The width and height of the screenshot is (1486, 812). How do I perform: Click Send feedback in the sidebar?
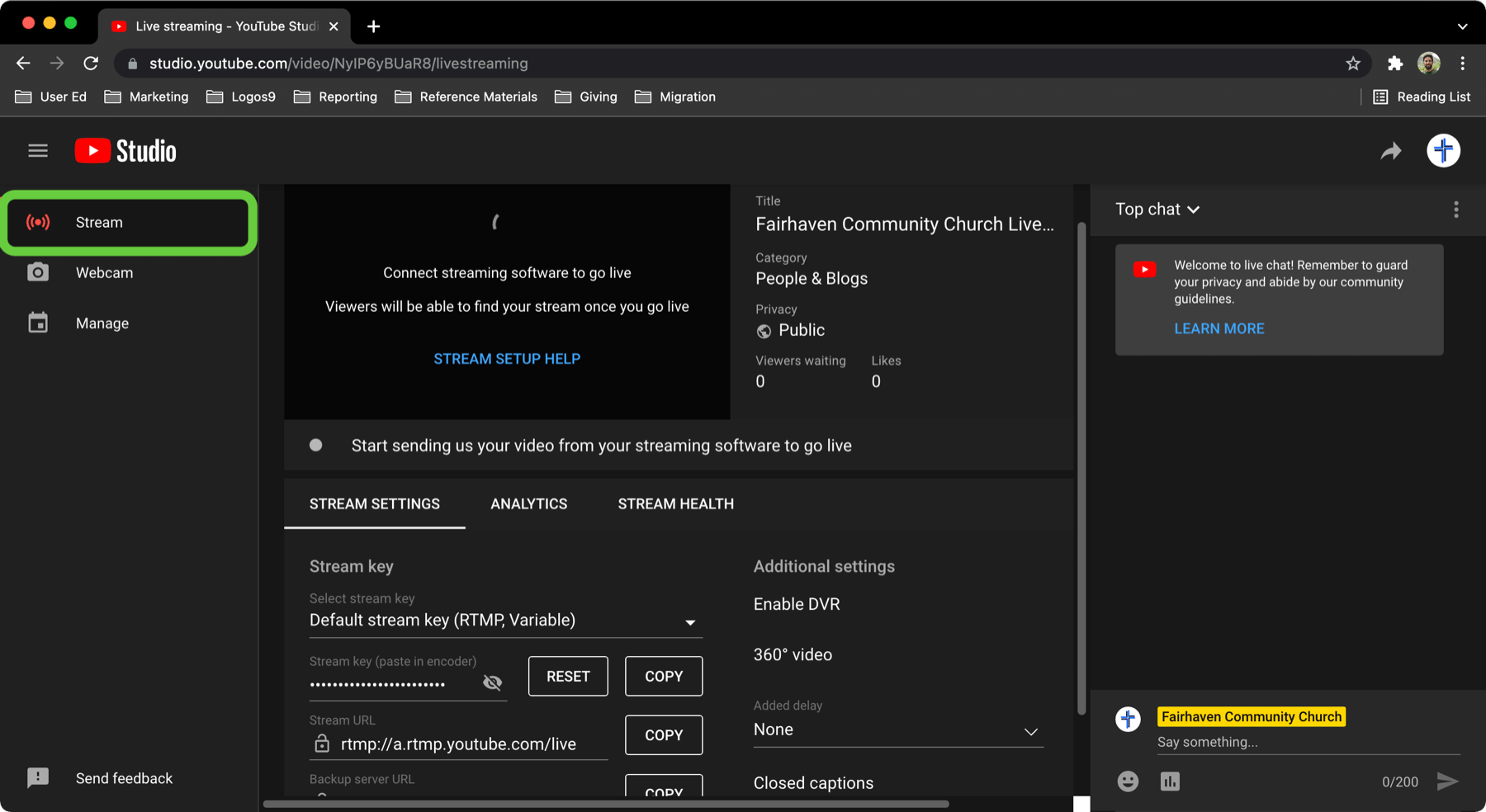pos(100,778)
